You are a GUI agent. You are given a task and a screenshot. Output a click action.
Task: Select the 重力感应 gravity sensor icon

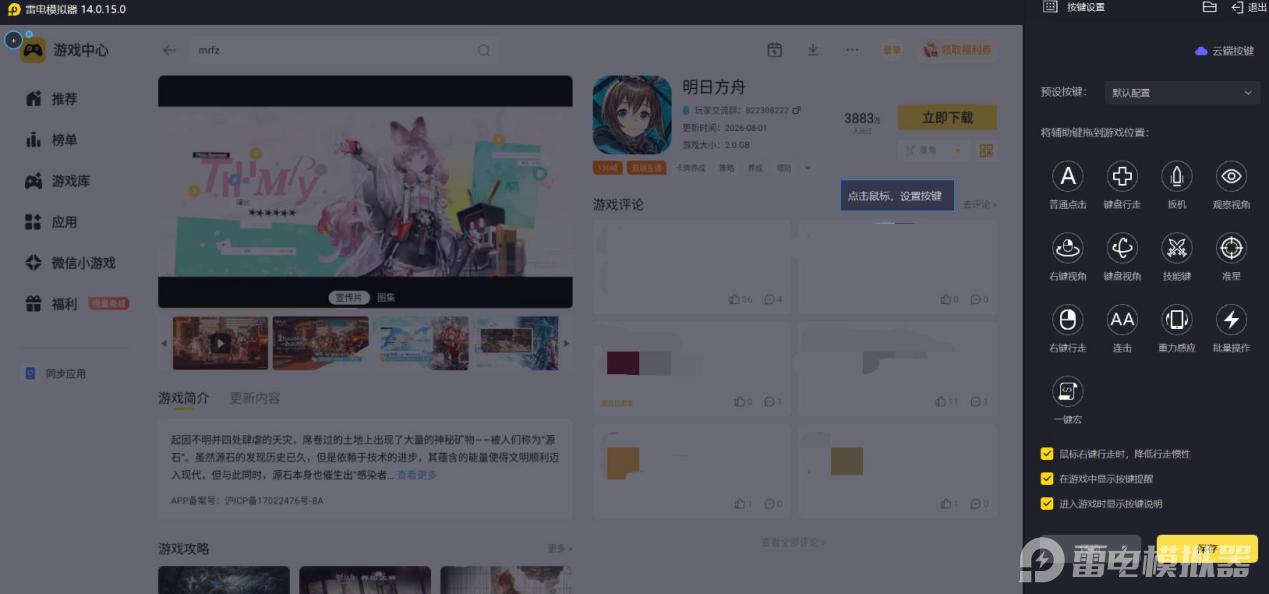[x=1177, y=320]
